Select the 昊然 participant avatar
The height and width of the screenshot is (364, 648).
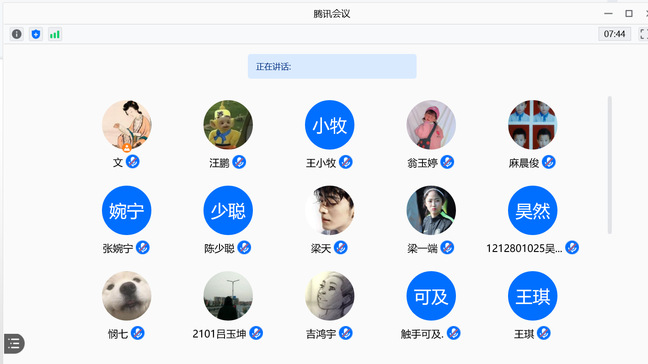(x=532, y=210)
